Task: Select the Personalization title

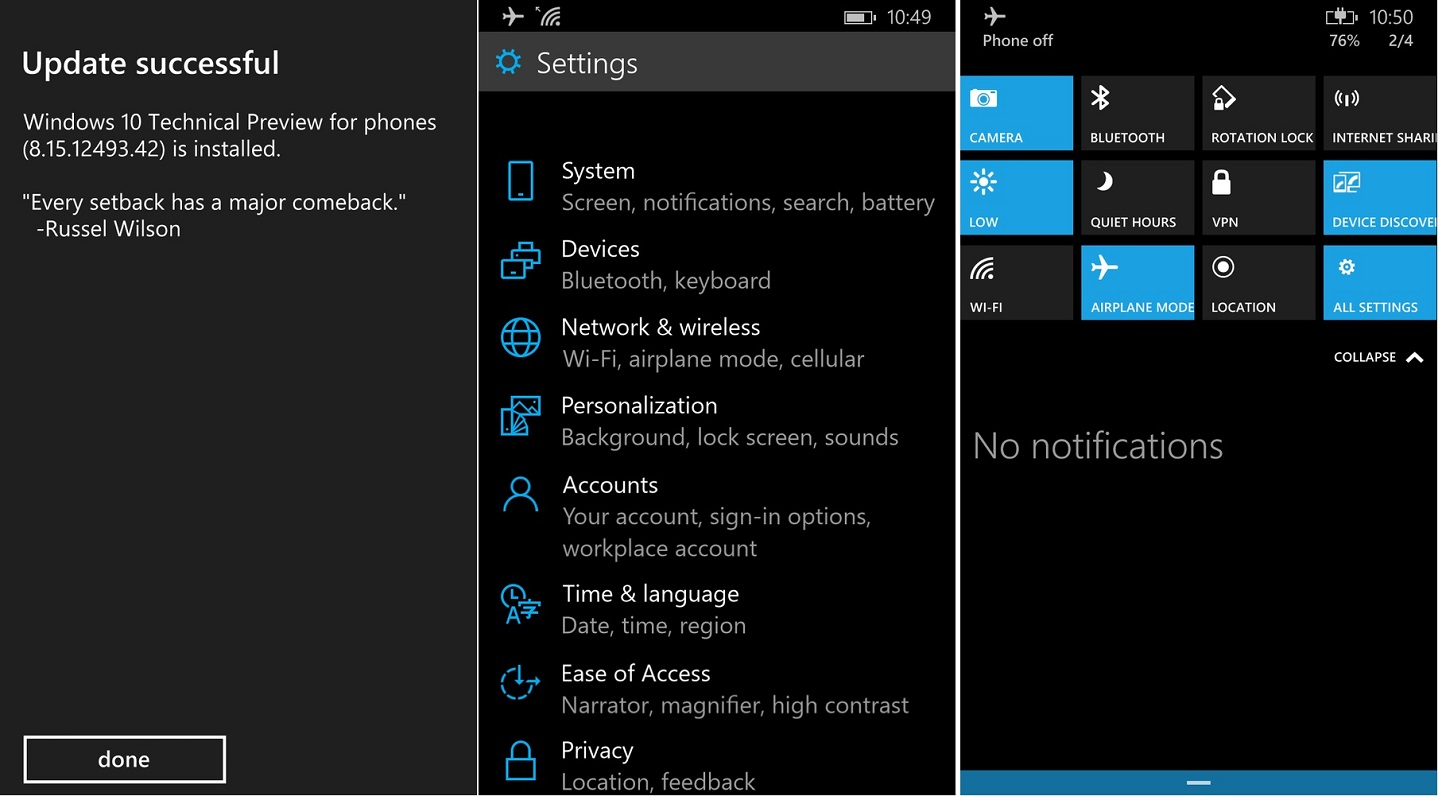Action: (639, 405)
